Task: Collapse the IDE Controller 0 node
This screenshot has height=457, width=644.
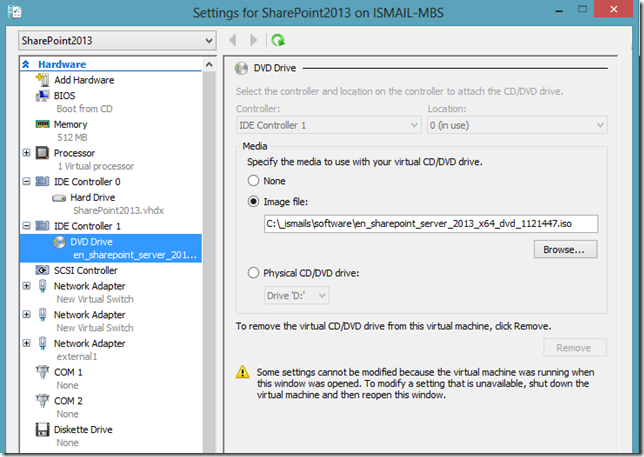Action: point(26,181)
